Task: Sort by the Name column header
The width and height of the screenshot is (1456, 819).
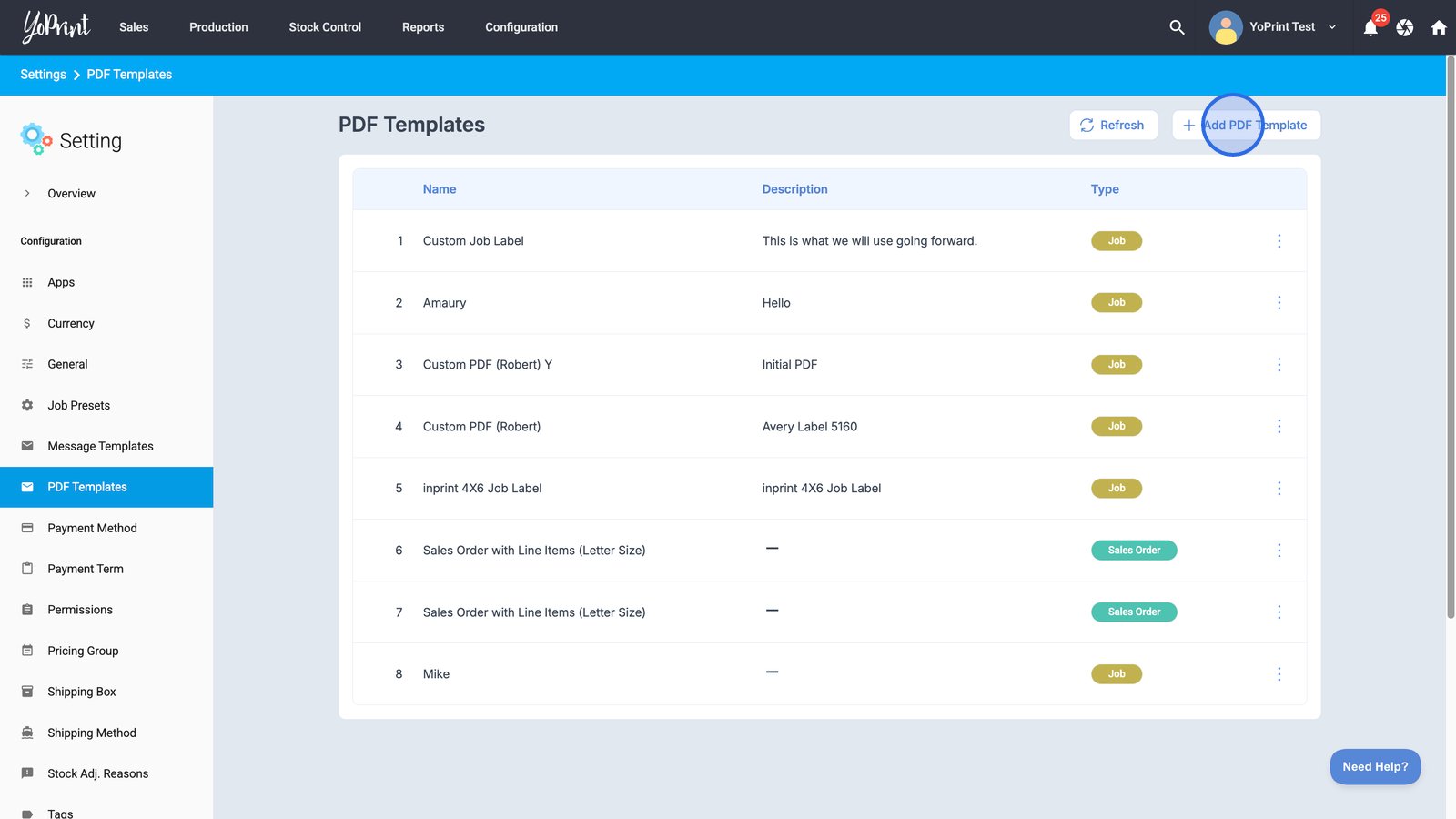Action: click(x=440, y=189)
